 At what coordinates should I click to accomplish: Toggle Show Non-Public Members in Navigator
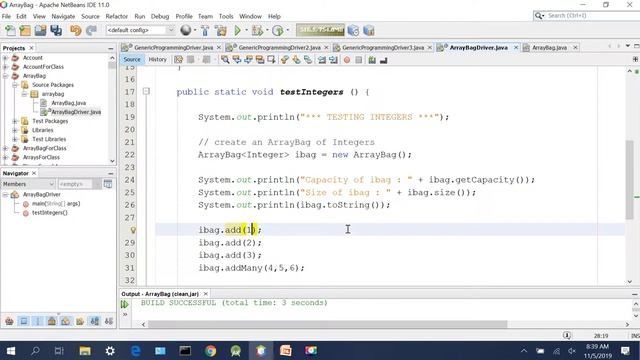click(x=52, y=321)
